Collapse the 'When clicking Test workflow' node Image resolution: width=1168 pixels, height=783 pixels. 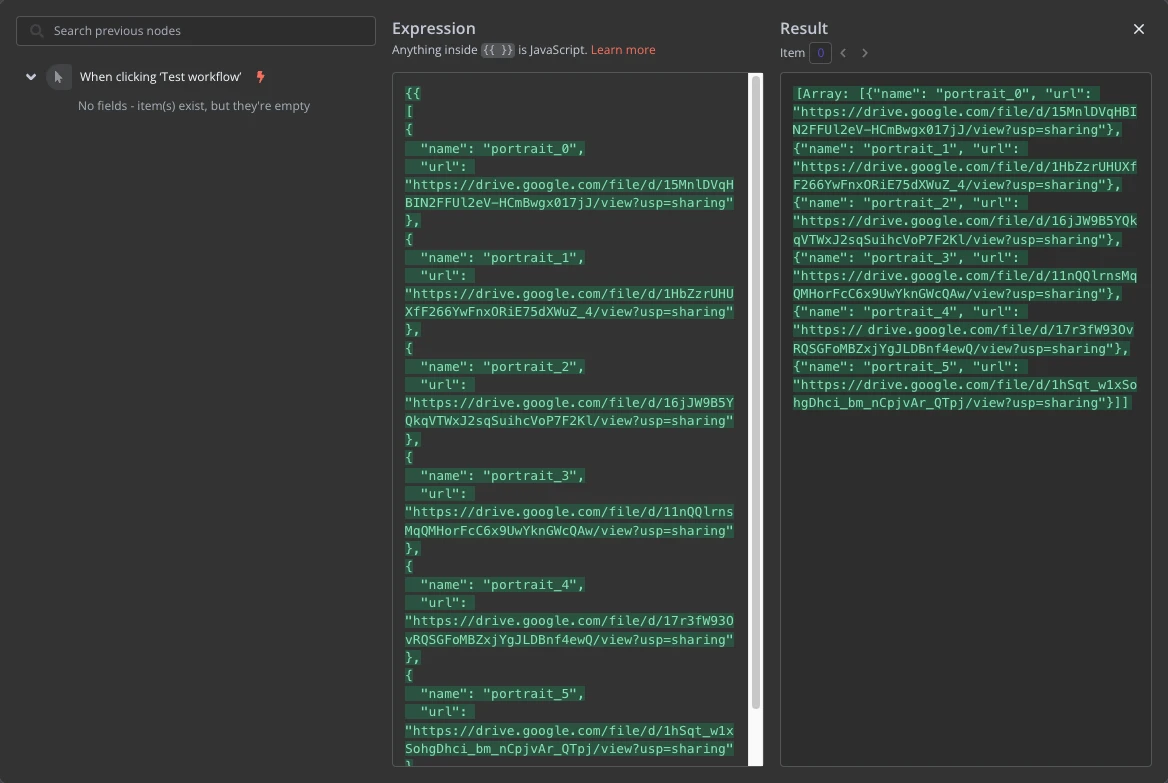tap(31, 77)
